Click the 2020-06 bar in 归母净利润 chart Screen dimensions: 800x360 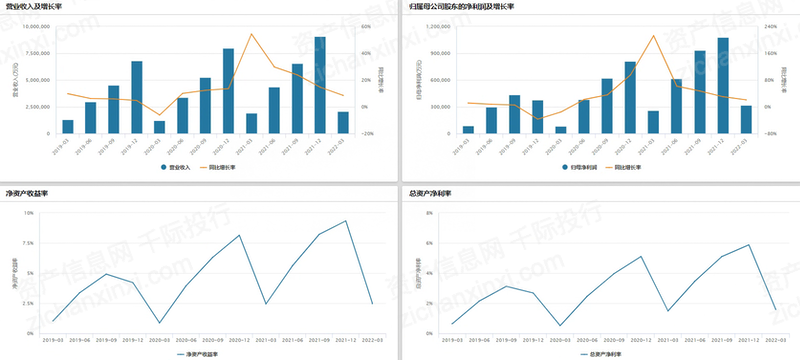[584, 117]
